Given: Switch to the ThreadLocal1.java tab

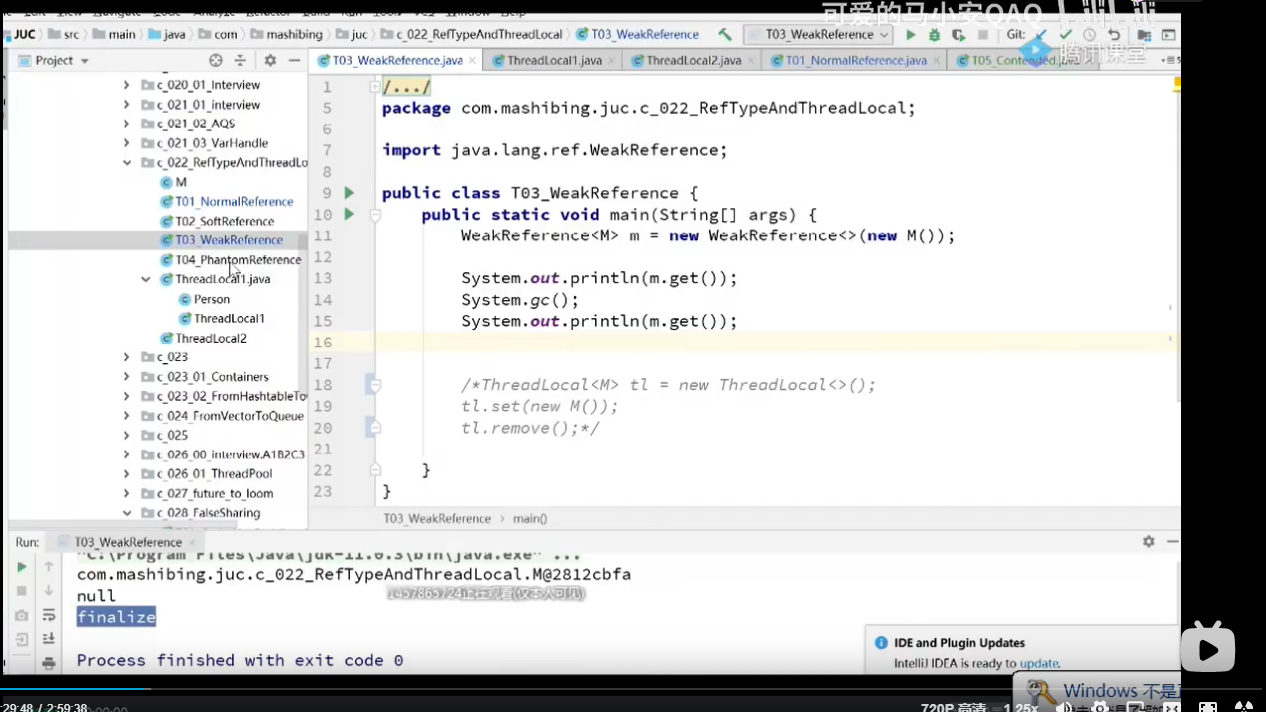Looking at the screenshot, I should click(x=554, y=60).
